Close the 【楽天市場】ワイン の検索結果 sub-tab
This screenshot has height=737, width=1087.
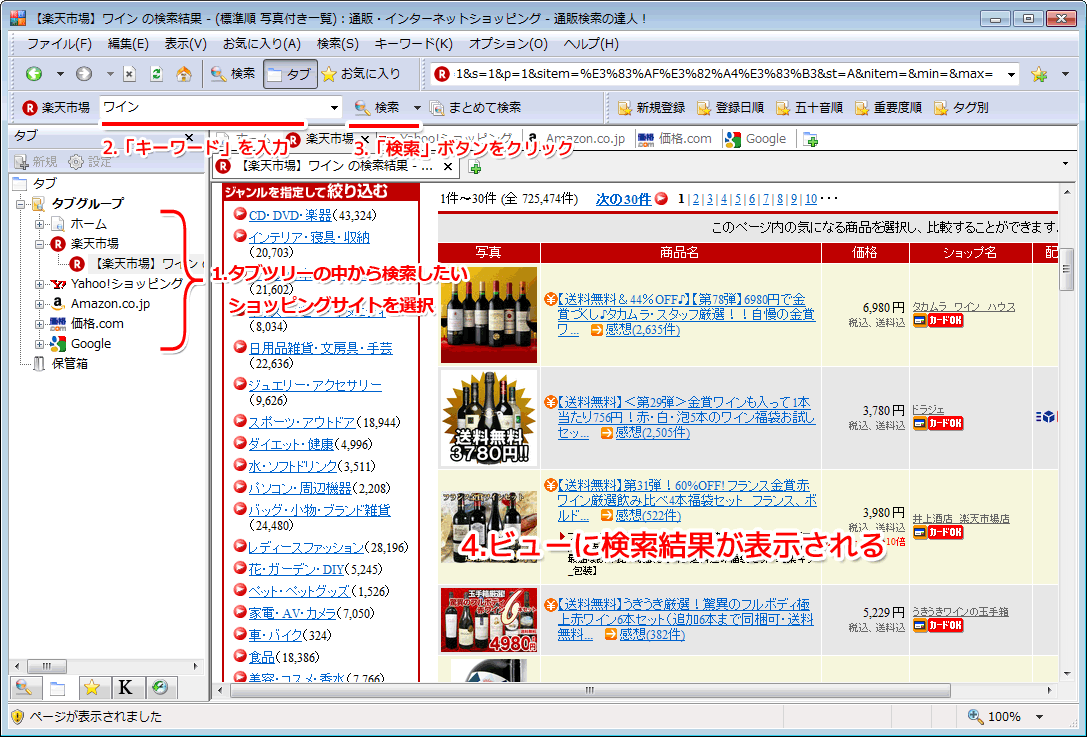click(x=448, y=166)
